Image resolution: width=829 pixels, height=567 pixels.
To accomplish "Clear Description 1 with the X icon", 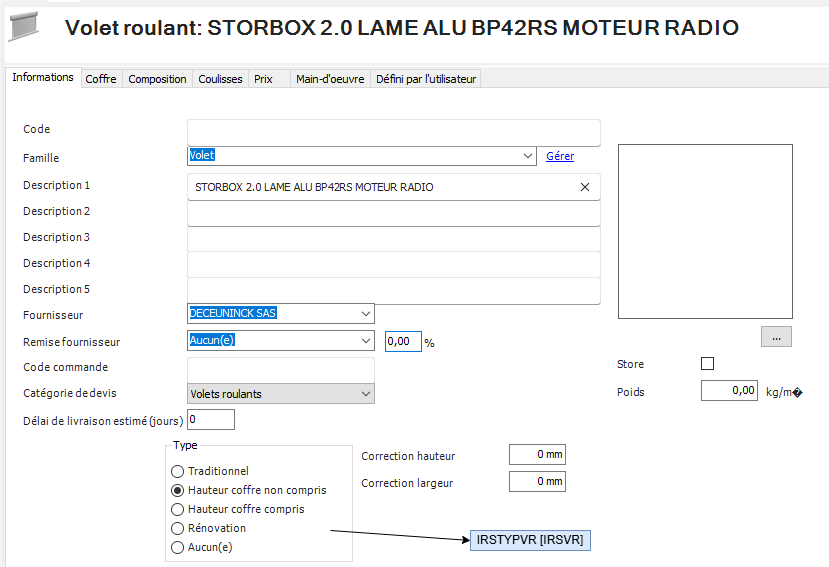I will [x=585, y=187].
